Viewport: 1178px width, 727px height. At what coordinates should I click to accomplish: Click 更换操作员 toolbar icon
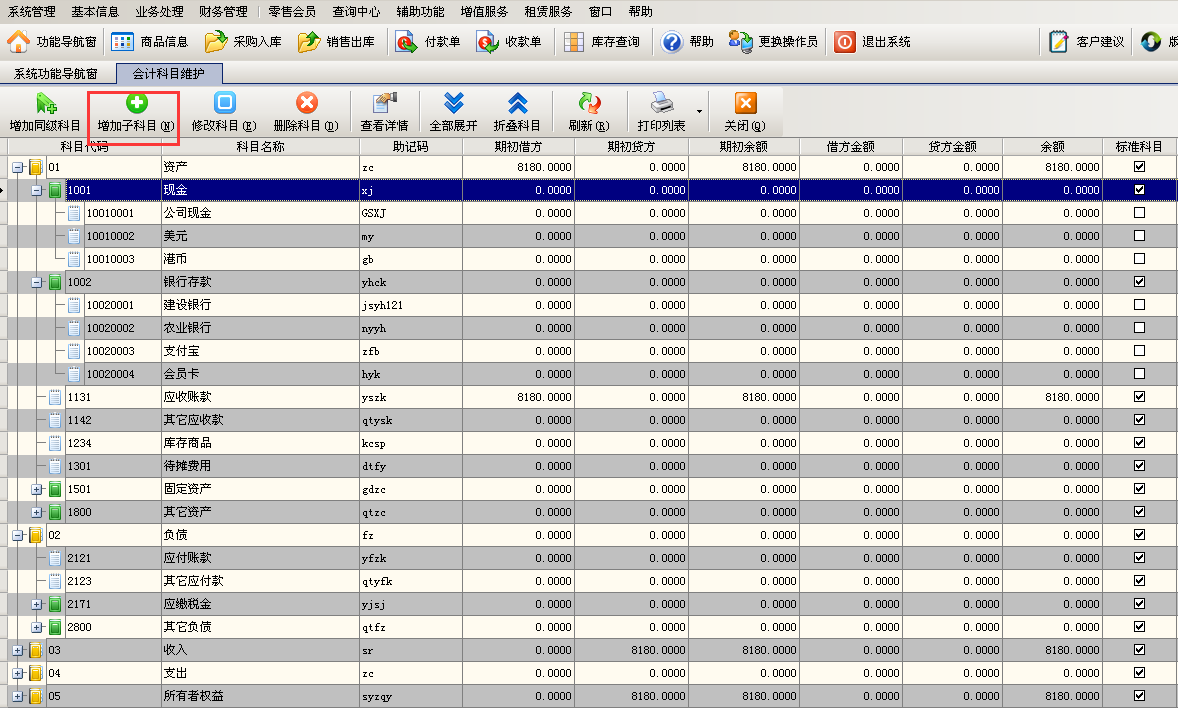[x=740, y=41]
